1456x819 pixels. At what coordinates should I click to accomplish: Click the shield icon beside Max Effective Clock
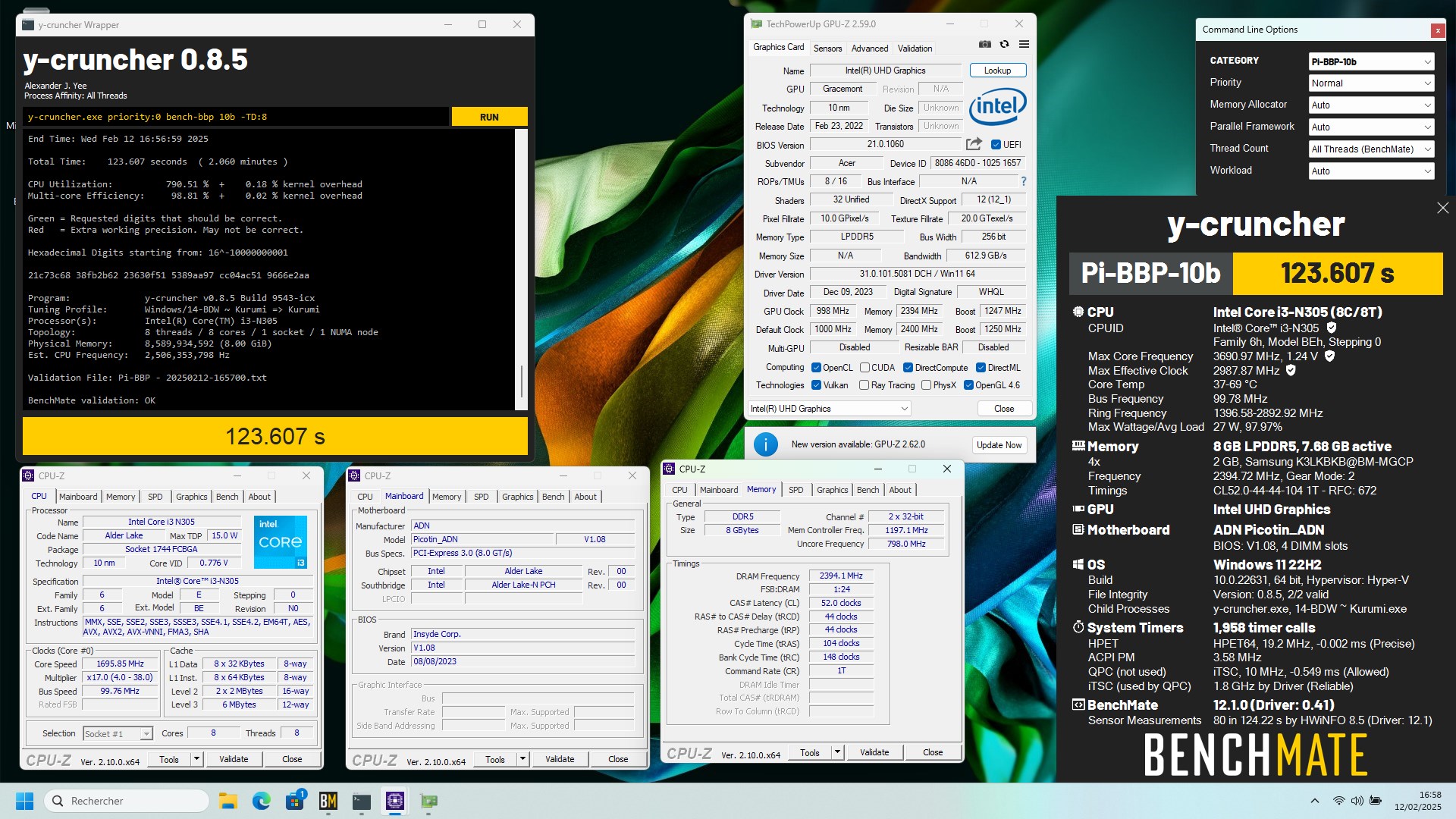point(1291,370)
